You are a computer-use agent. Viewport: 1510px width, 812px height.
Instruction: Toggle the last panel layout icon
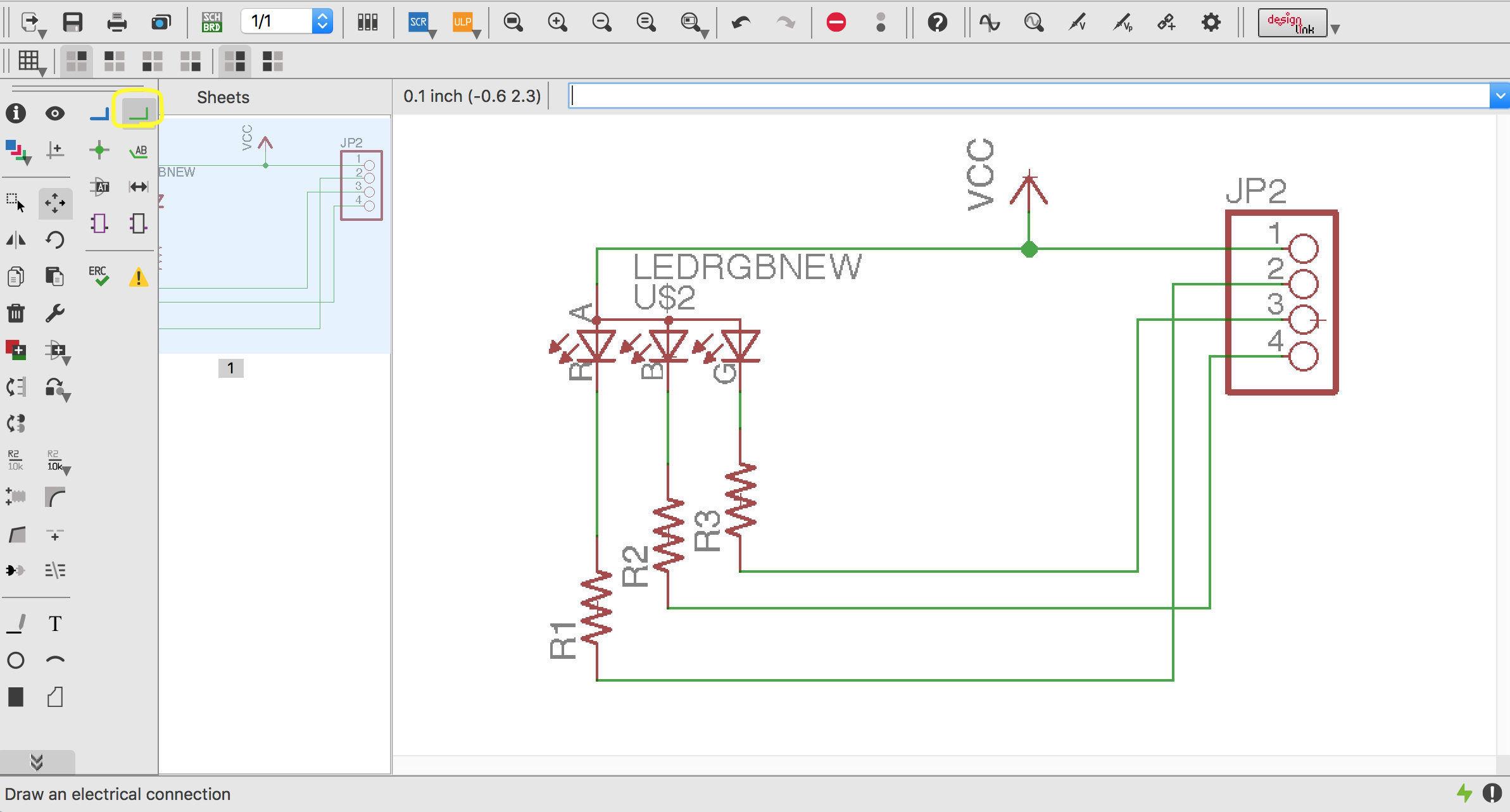[273, 61]
